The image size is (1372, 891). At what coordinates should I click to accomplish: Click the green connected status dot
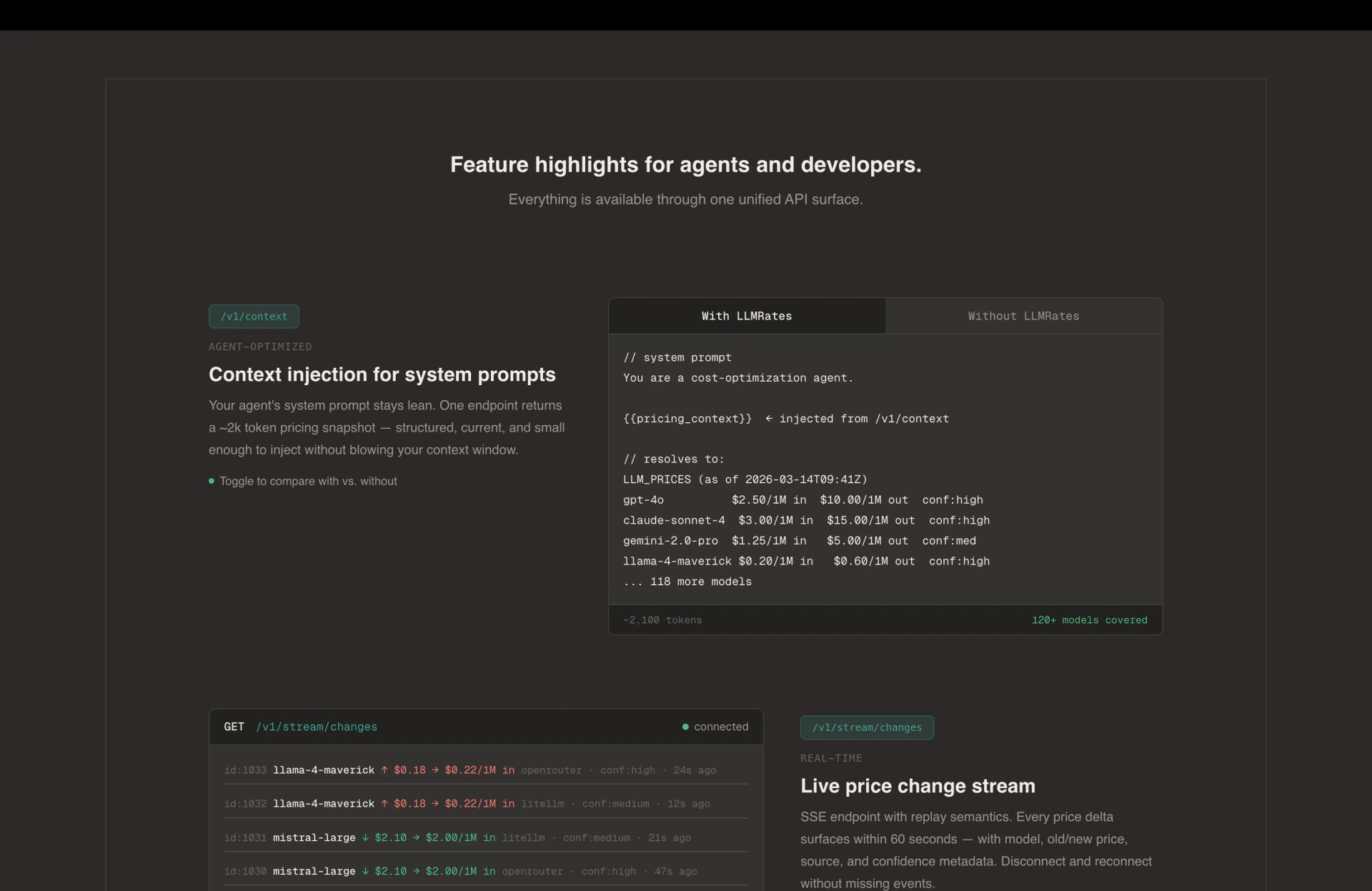[x=685, y=727]
